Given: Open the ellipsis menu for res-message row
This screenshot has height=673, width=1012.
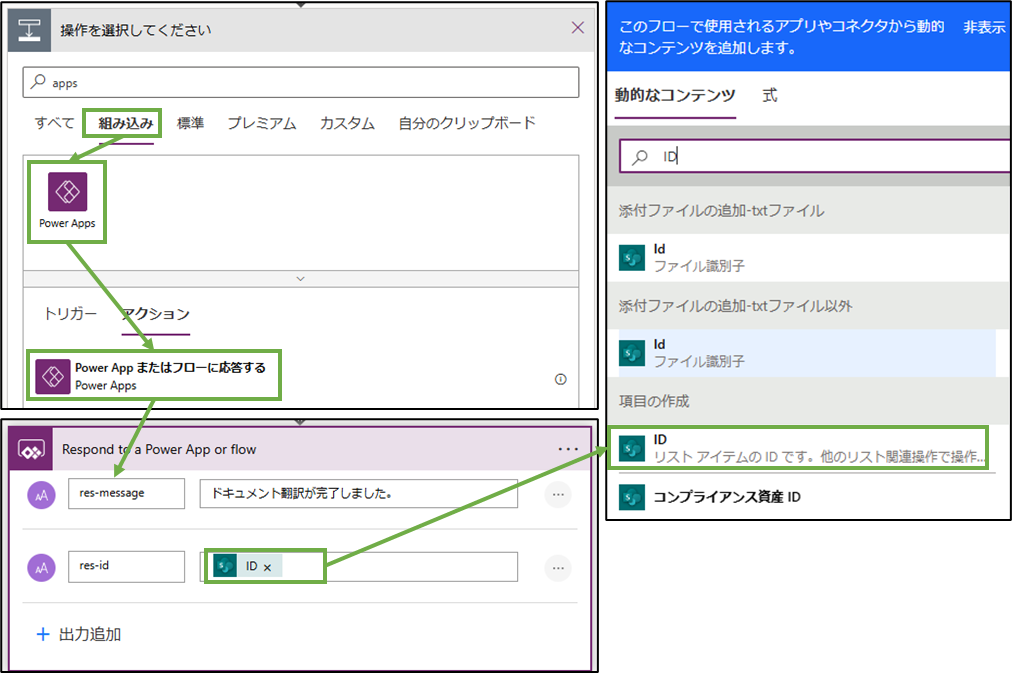Looking at the screenshot, I should pyautogui.click(x=558, y=495).
